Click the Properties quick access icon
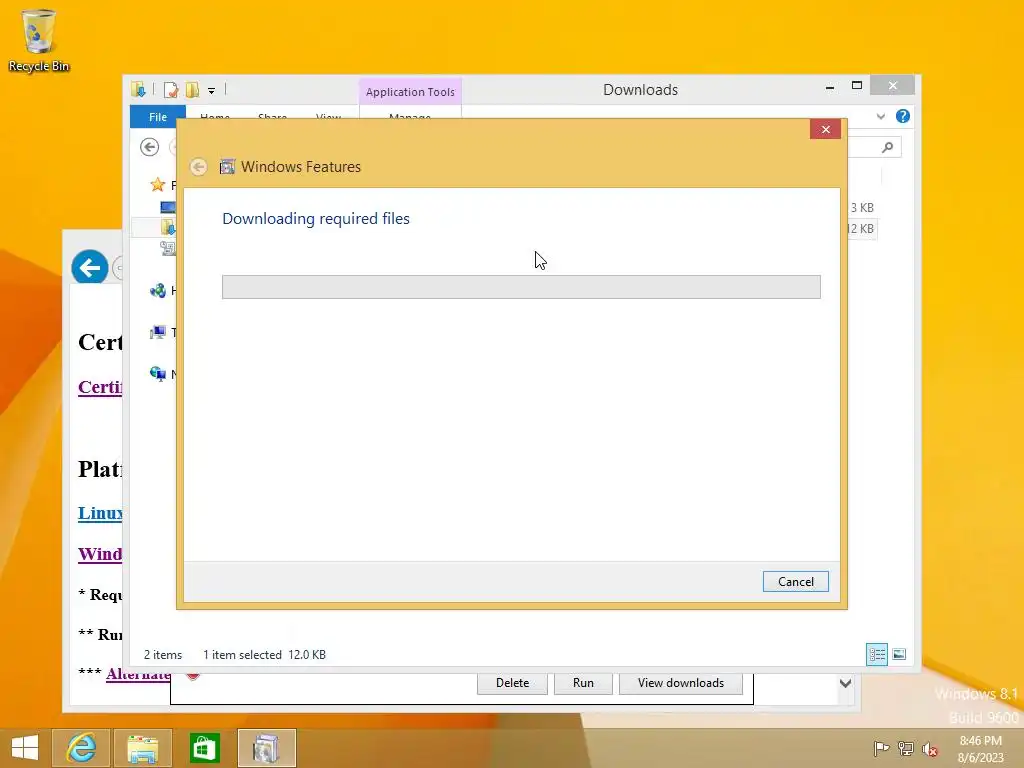Screen dimensions: 1024x768 171,89
